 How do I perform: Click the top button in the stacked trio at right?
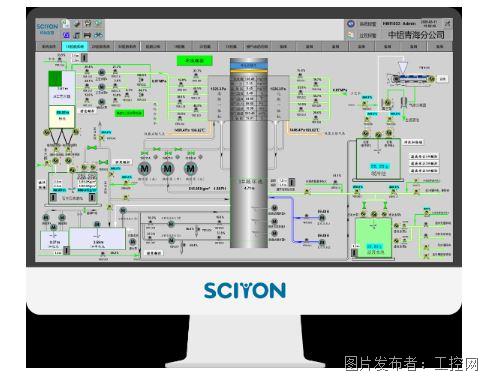(424, 156)
